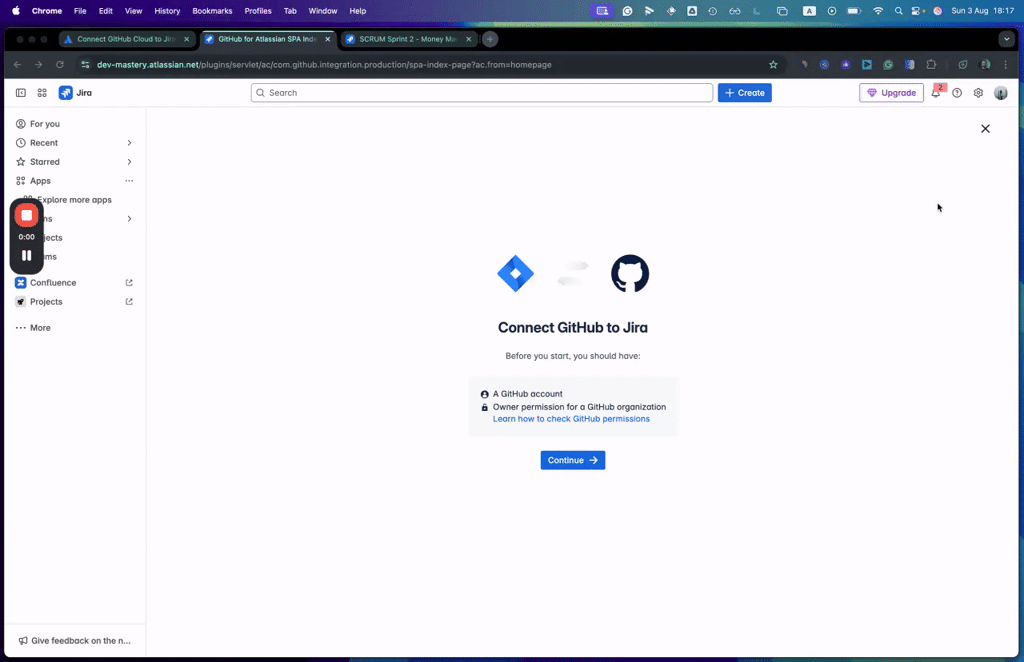Open the Profiles menu
1024x662 pixels.
(x=258, y=11)
